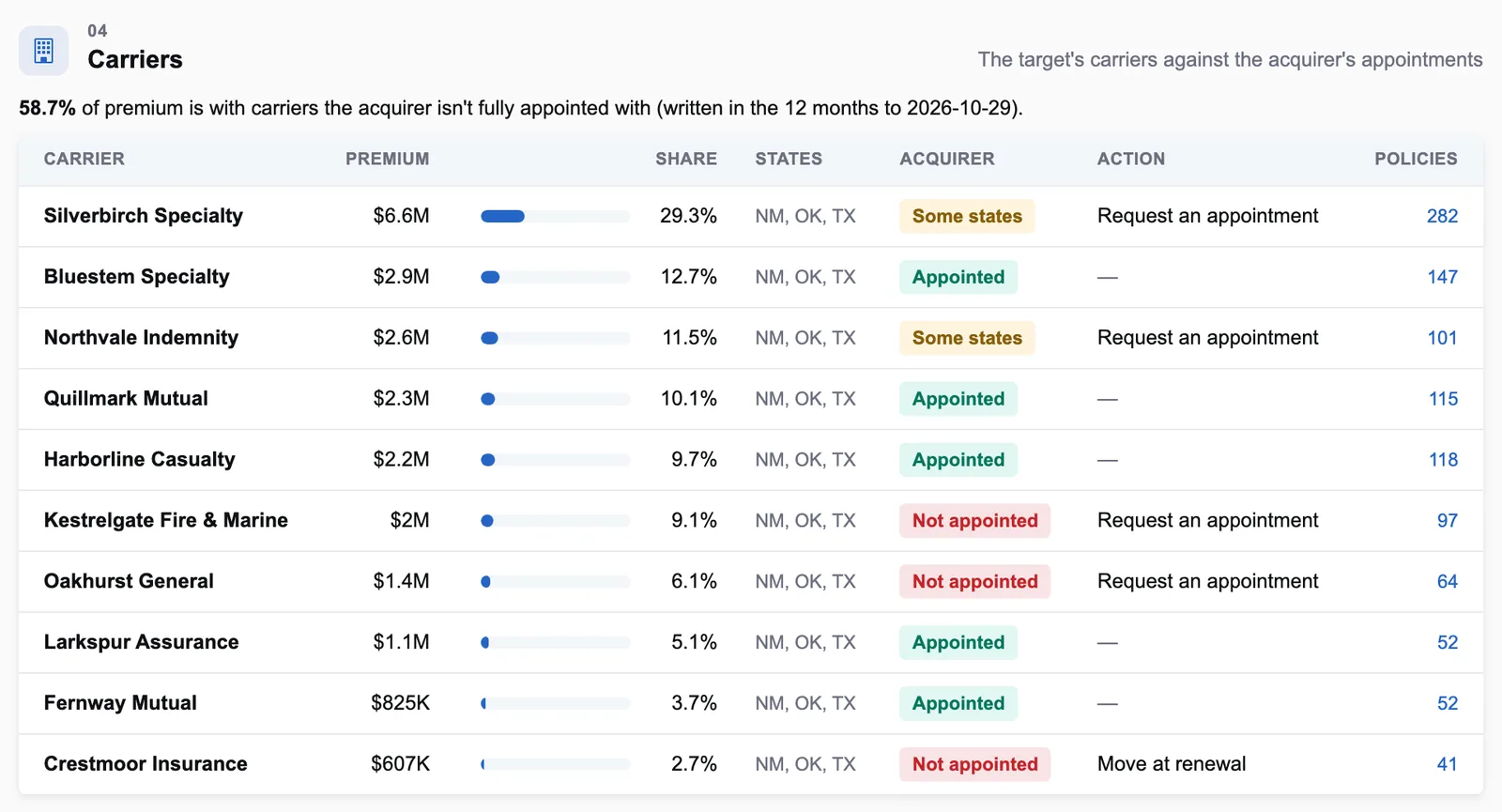Open Quillmark Mutual's 115 policies link
The height and width of the screenshot is (812, 1502).
point(1443,399)
